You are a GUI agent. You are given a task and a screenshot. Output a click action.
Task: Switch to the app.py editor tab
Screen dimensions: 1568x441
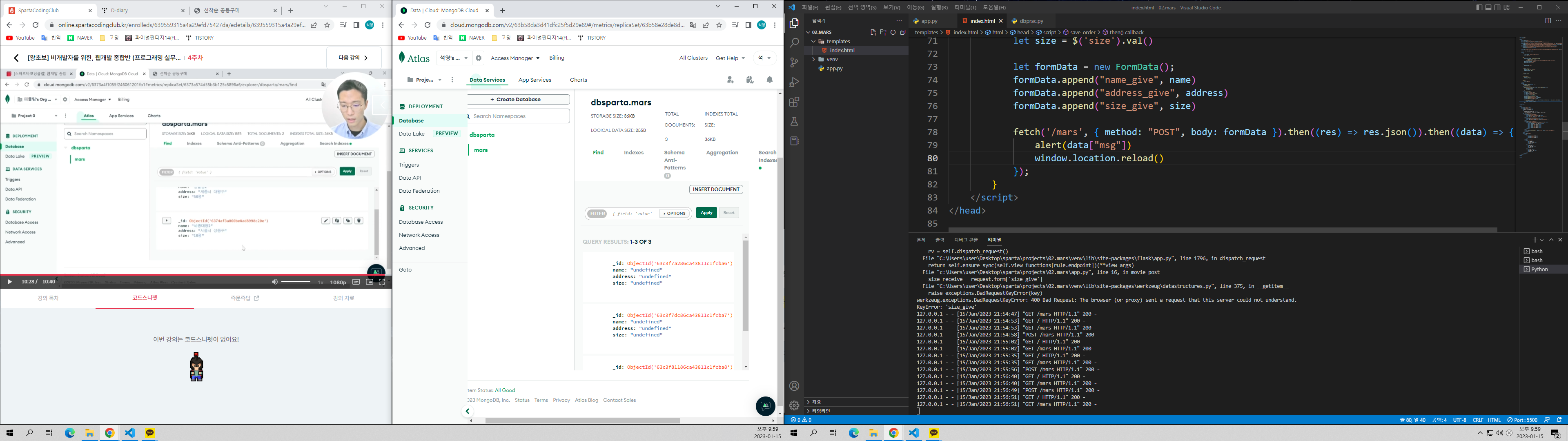coord(929,21)
